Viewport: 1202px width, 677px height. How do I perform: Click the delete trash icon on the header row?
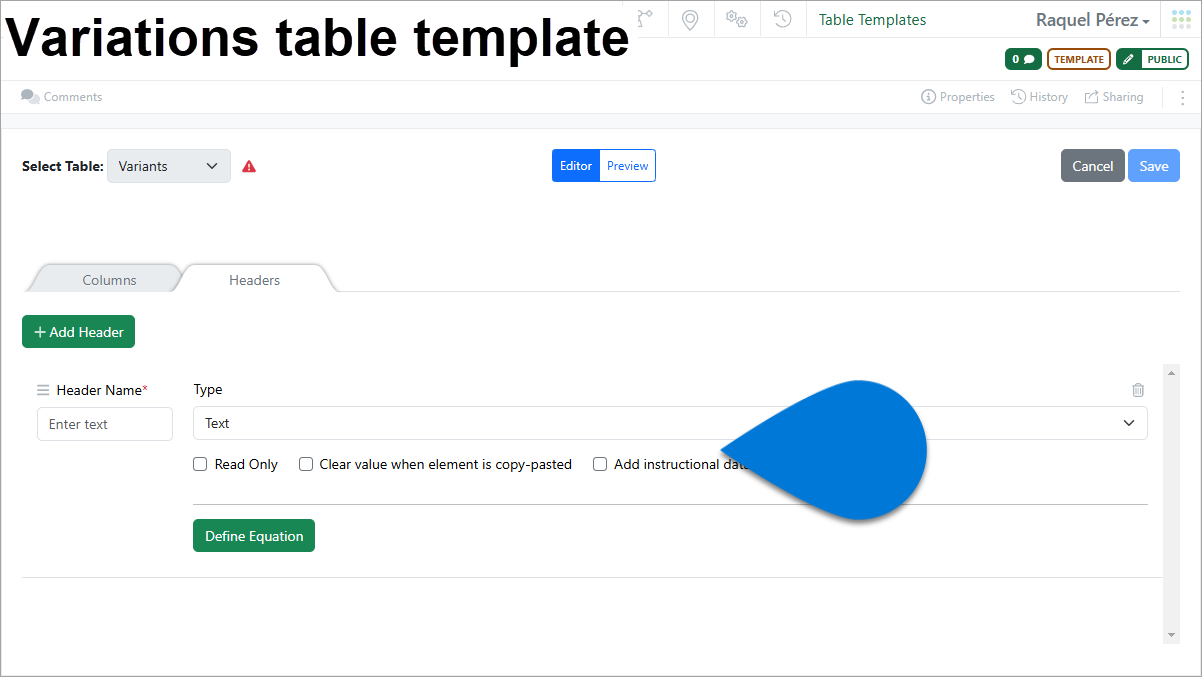coord(1138,390)
